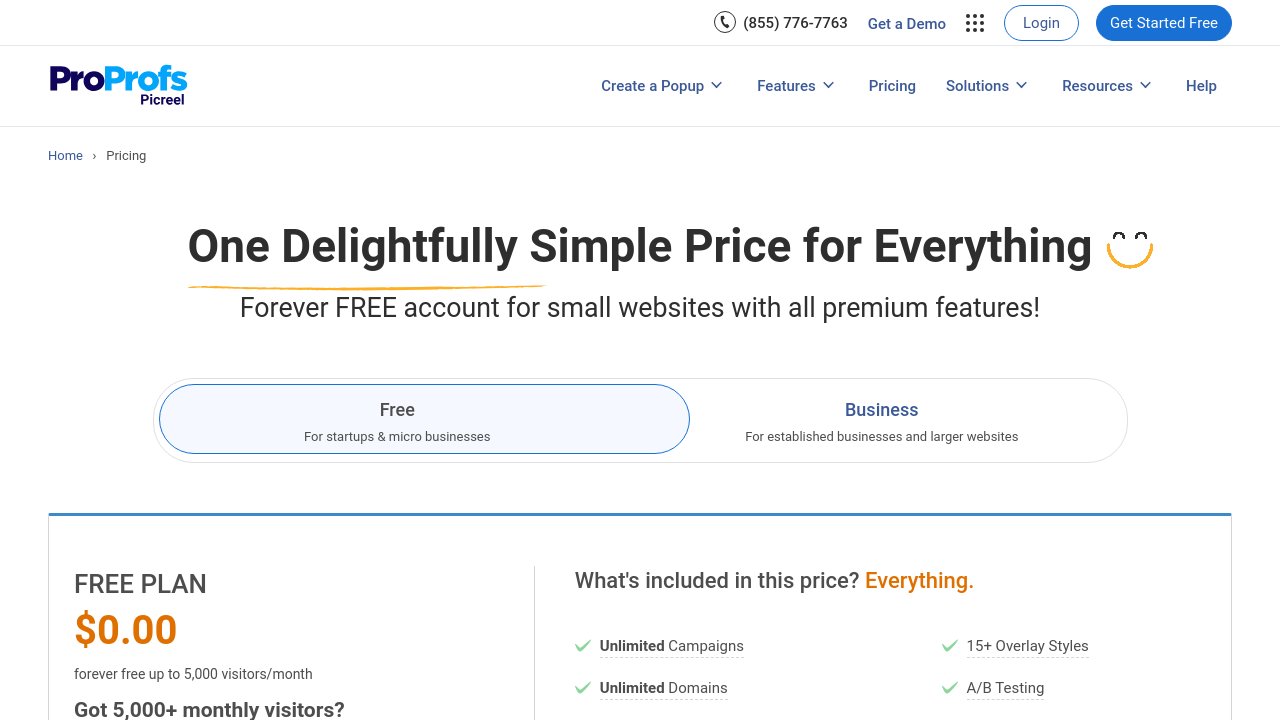Viewport: 1280px width, 720px height.
Task: Click the checkmark beside 15+ Overlay Styles
Action: (x=950, y=646)
